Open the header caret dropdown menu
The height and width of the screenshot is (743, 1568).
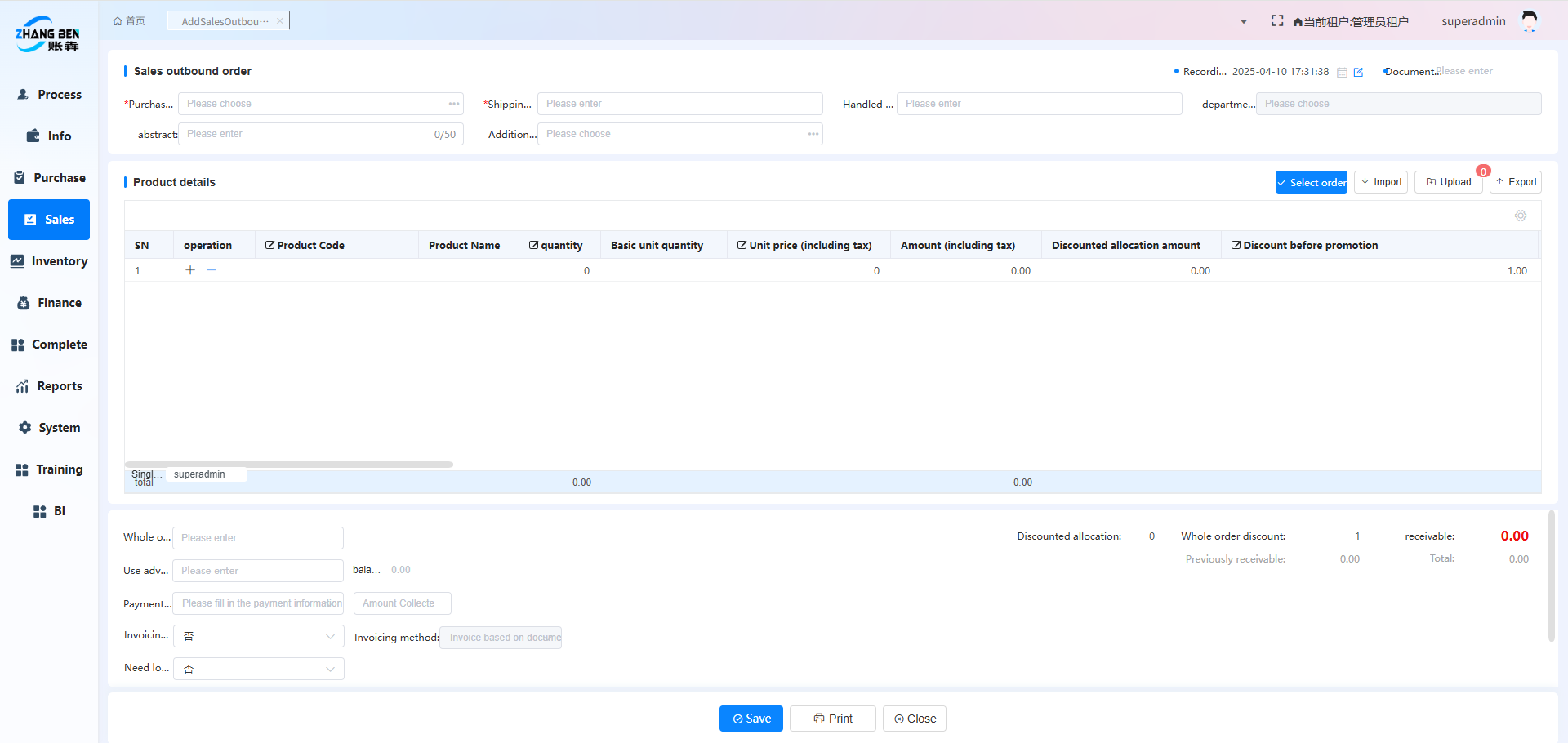point(1243,22)
